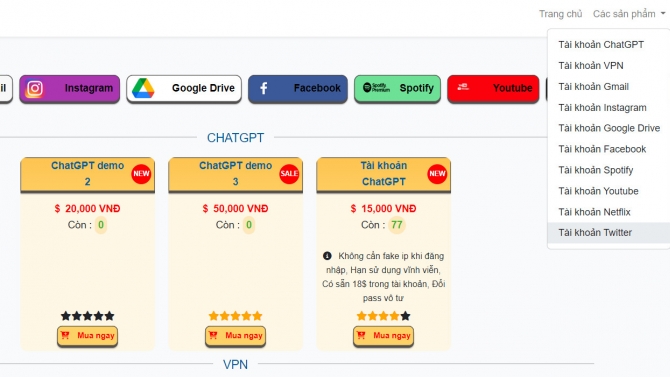Select Tài khoản VPN menu entry

pyautogui.click(x=608, y=65)
